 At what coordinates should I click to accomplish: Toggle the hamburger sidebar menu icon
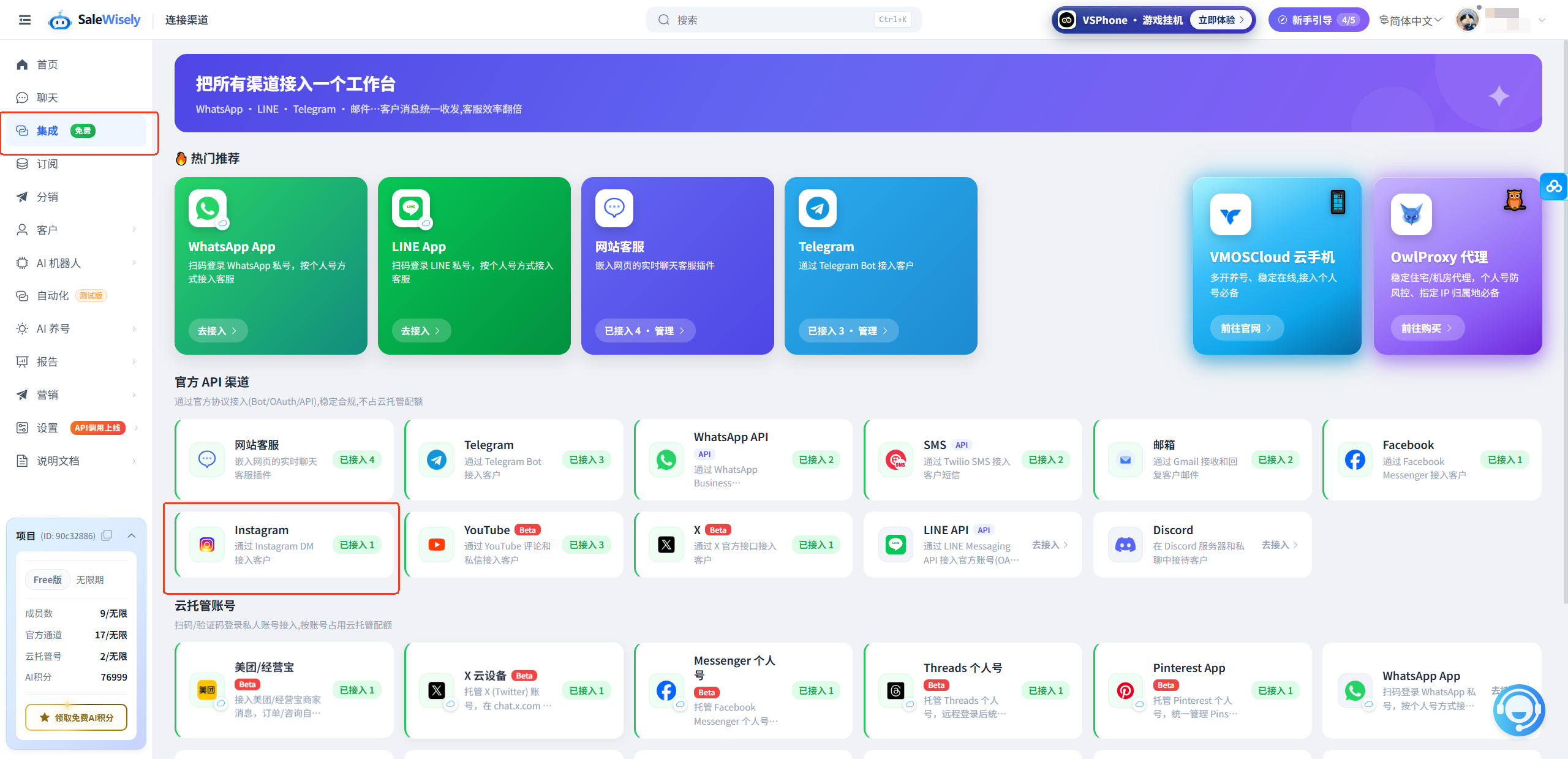(24, 20)
